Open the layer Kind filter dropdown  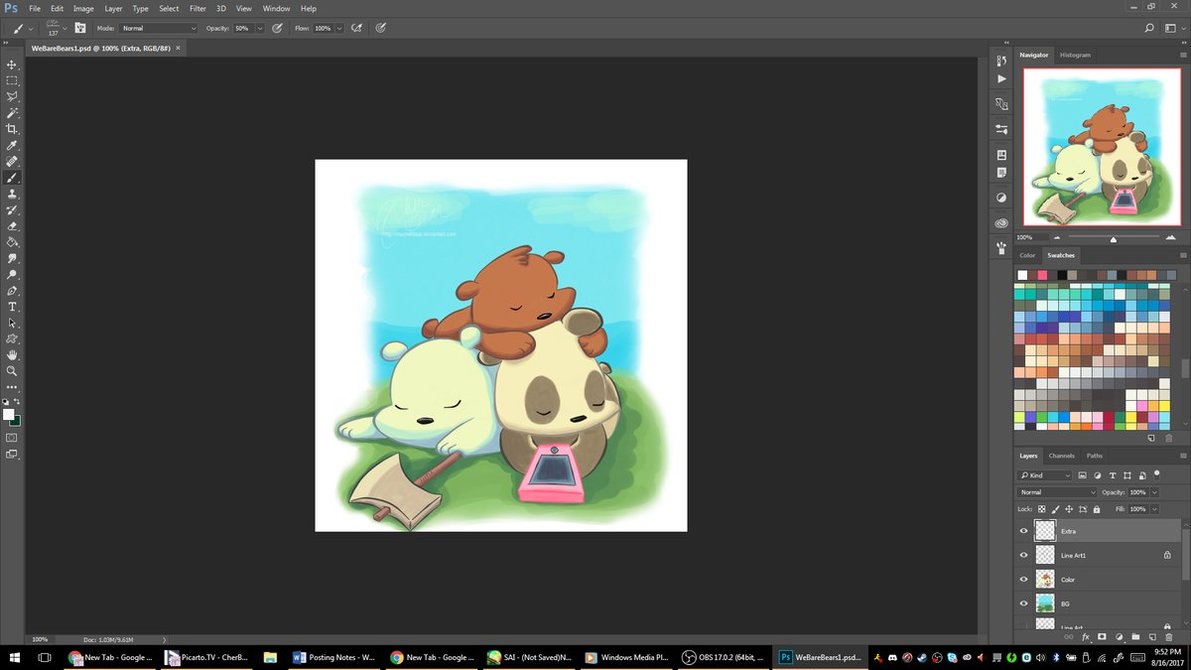click(x=1045, y=475)
